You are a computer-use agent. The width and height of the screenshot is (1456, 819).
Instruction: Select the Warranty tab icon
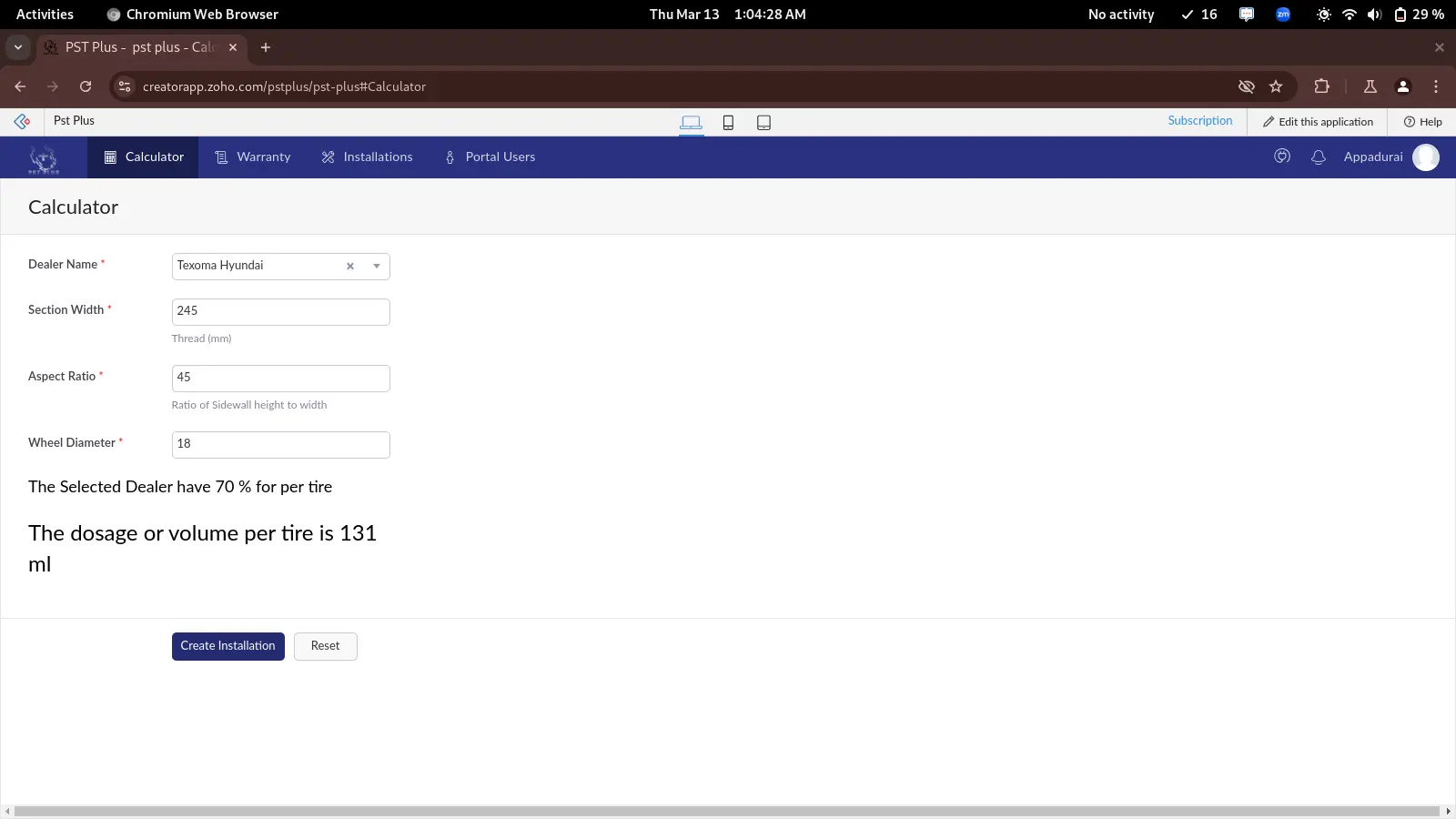pos(221,157)
